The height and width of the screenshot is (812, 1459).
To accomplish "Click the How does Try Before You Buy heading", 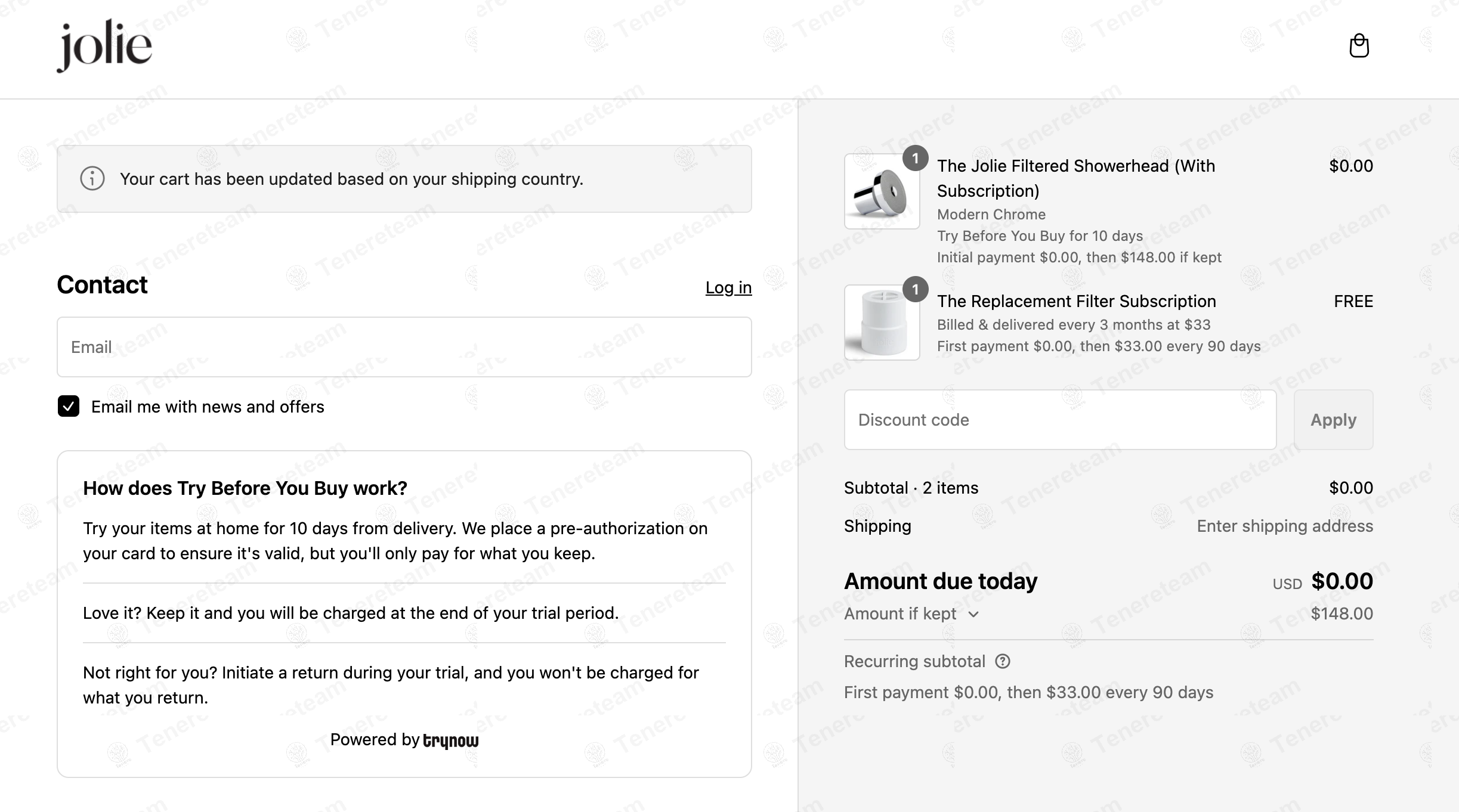I will (x=245, y=488).
